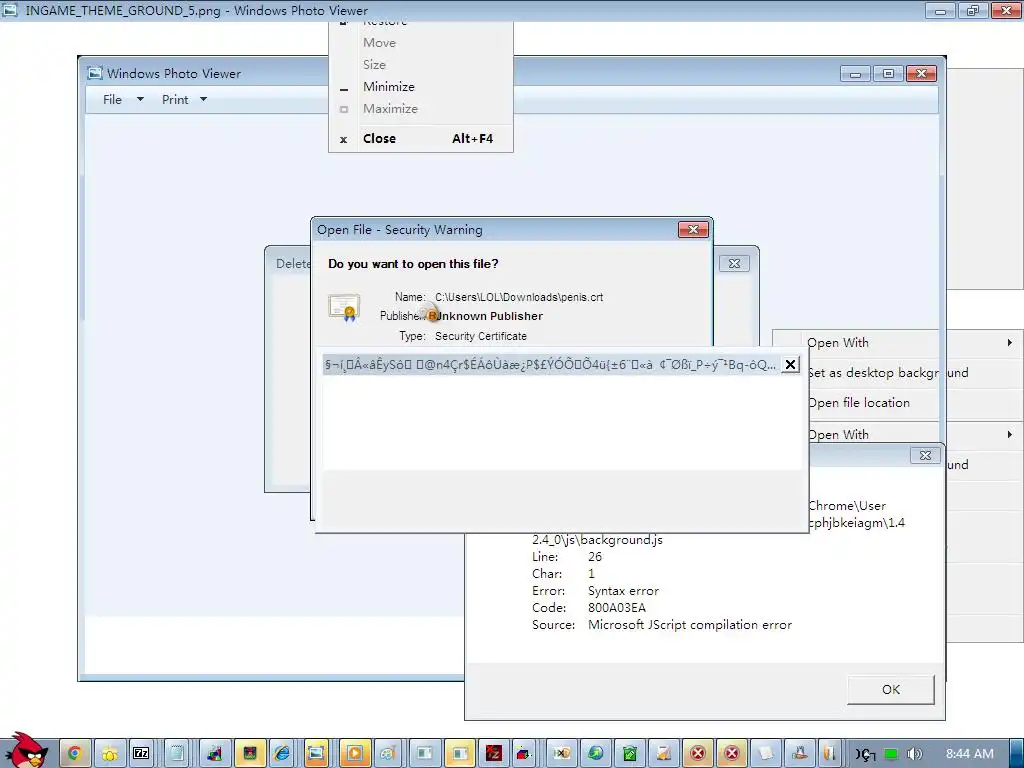Maximize the inner Windows Photo Viewer window
Screen dimensions: 1024x768
888,73
